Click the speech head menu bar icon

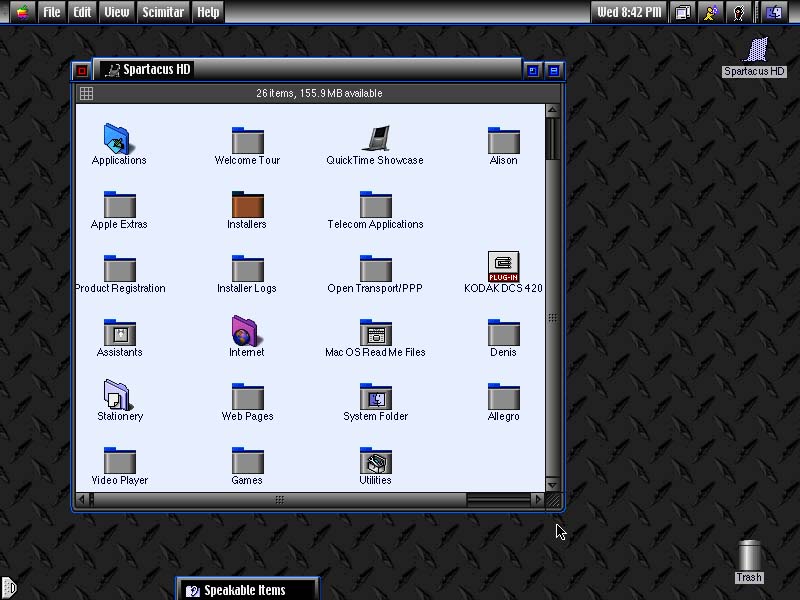point(739,12)
